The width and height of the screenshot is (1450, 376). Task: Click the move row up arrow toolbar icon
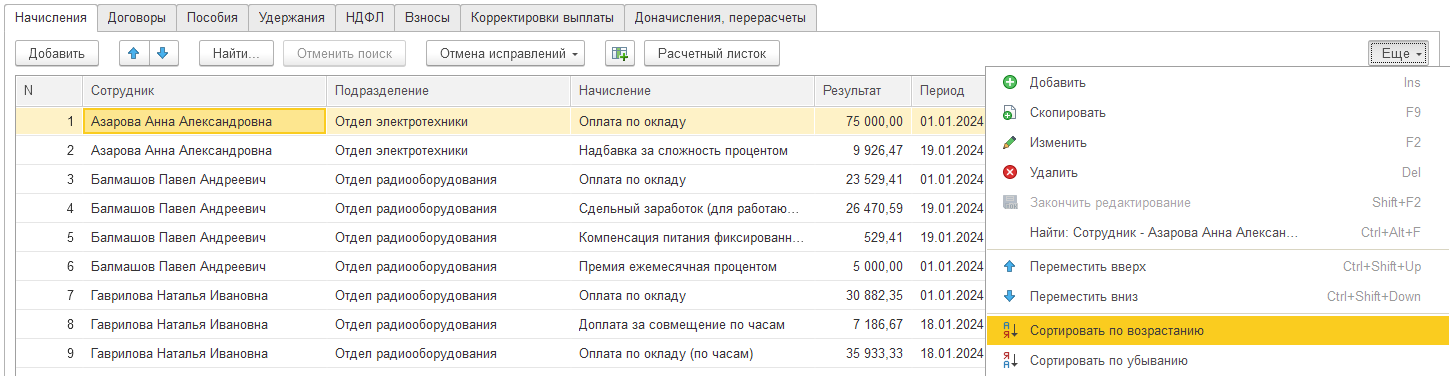tap(134, 53)
